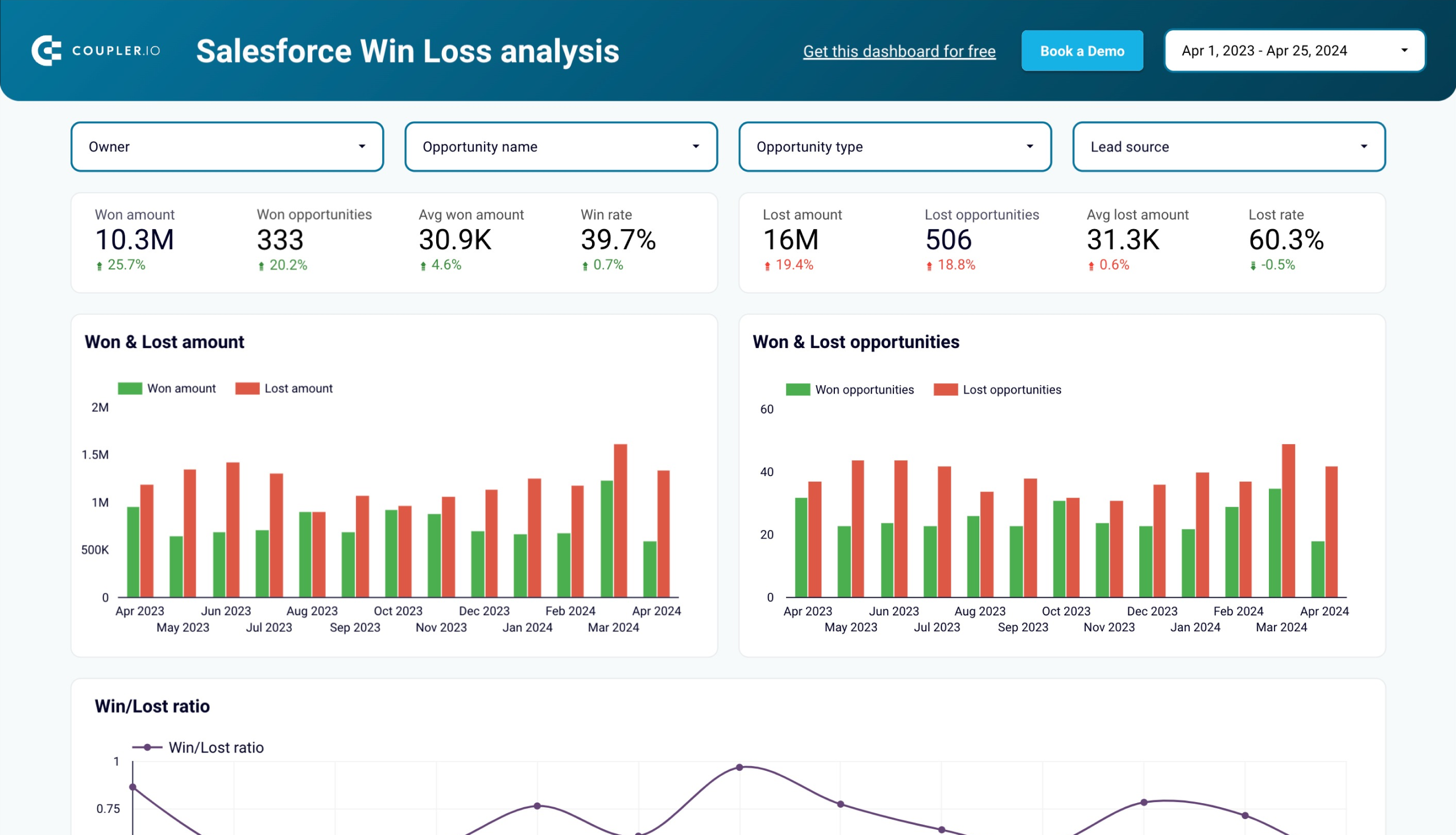The width and height of the screenshot is (1456, 835).
Task: Open the Owner dropdown filter
Action: pos(227,146)
